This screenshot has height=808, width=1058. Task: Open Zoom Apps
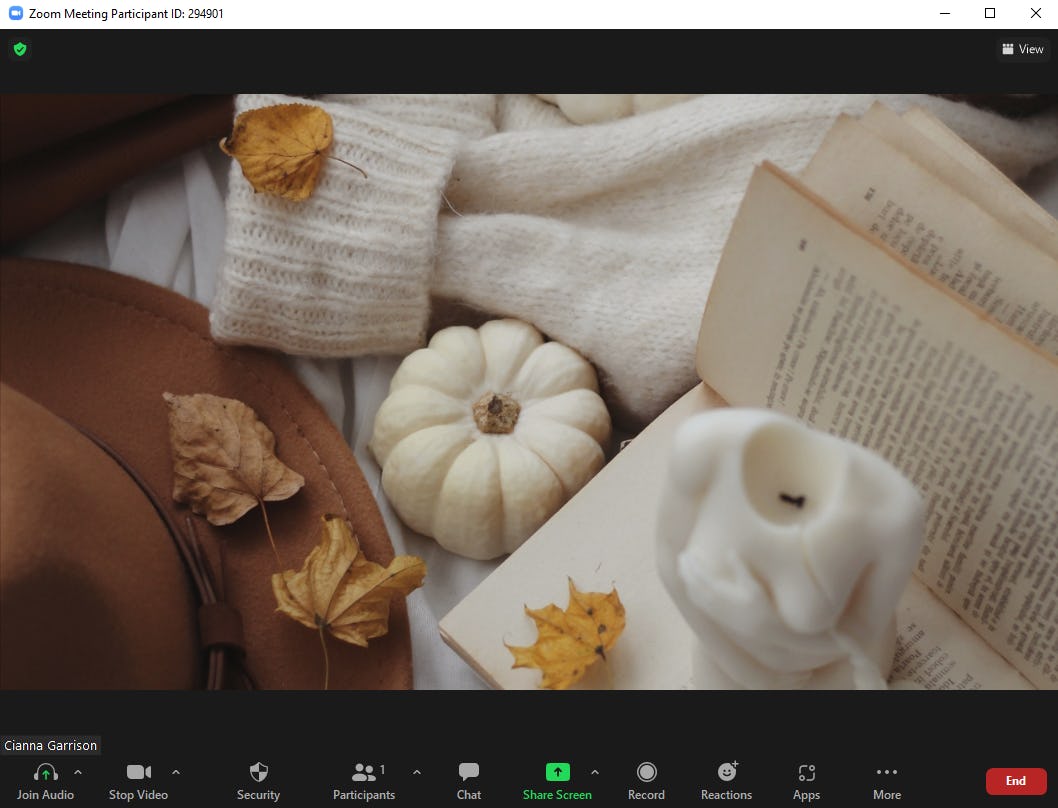806,771
